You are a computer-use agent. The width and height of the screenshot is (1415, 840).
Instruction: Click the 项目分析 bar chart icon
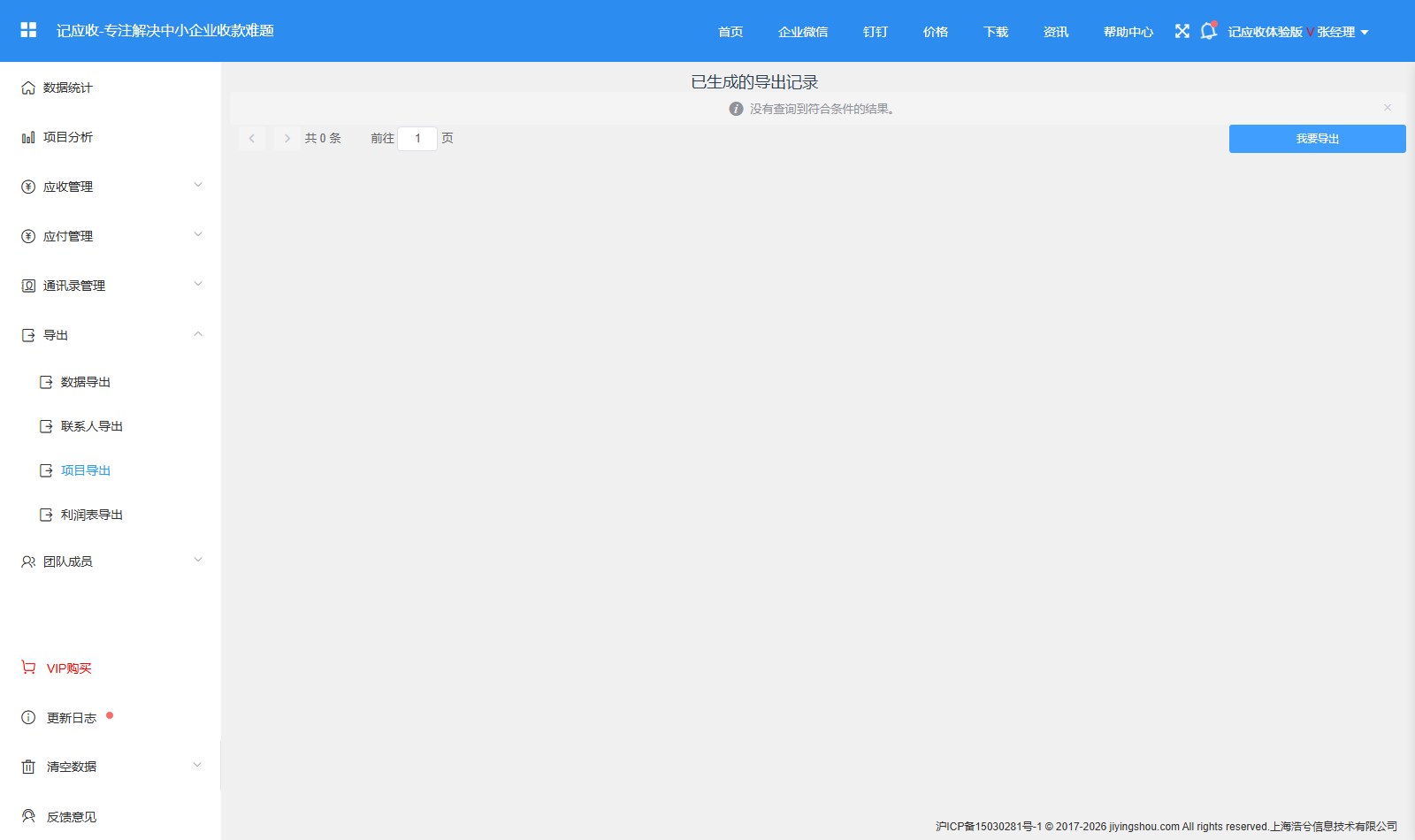point(28,137)
